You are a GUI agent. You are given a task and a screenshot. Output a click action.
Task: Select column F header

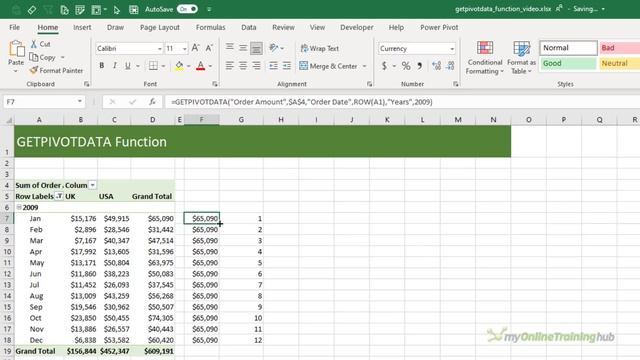201,120
